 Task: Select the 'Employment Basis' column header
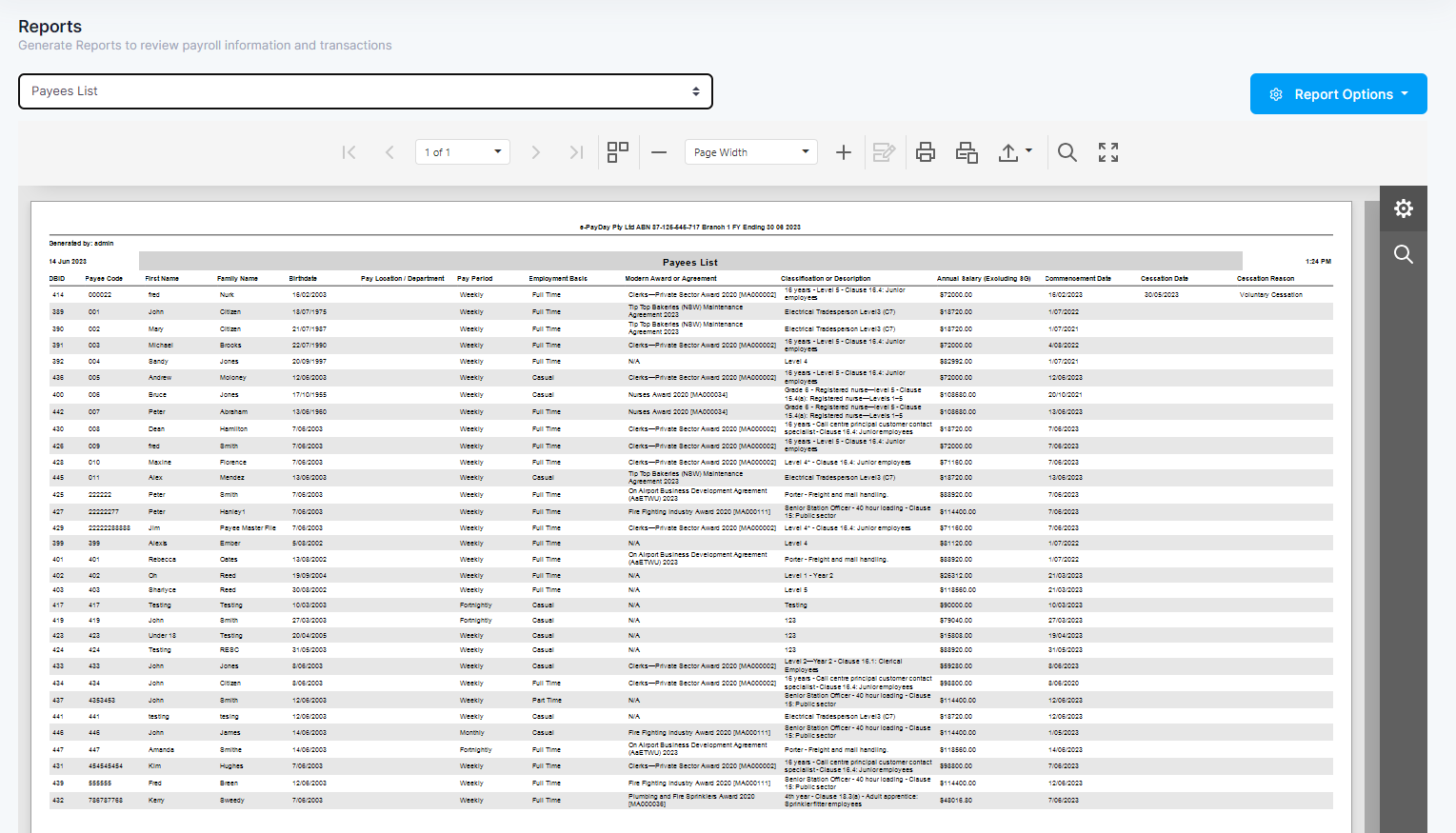558,279
